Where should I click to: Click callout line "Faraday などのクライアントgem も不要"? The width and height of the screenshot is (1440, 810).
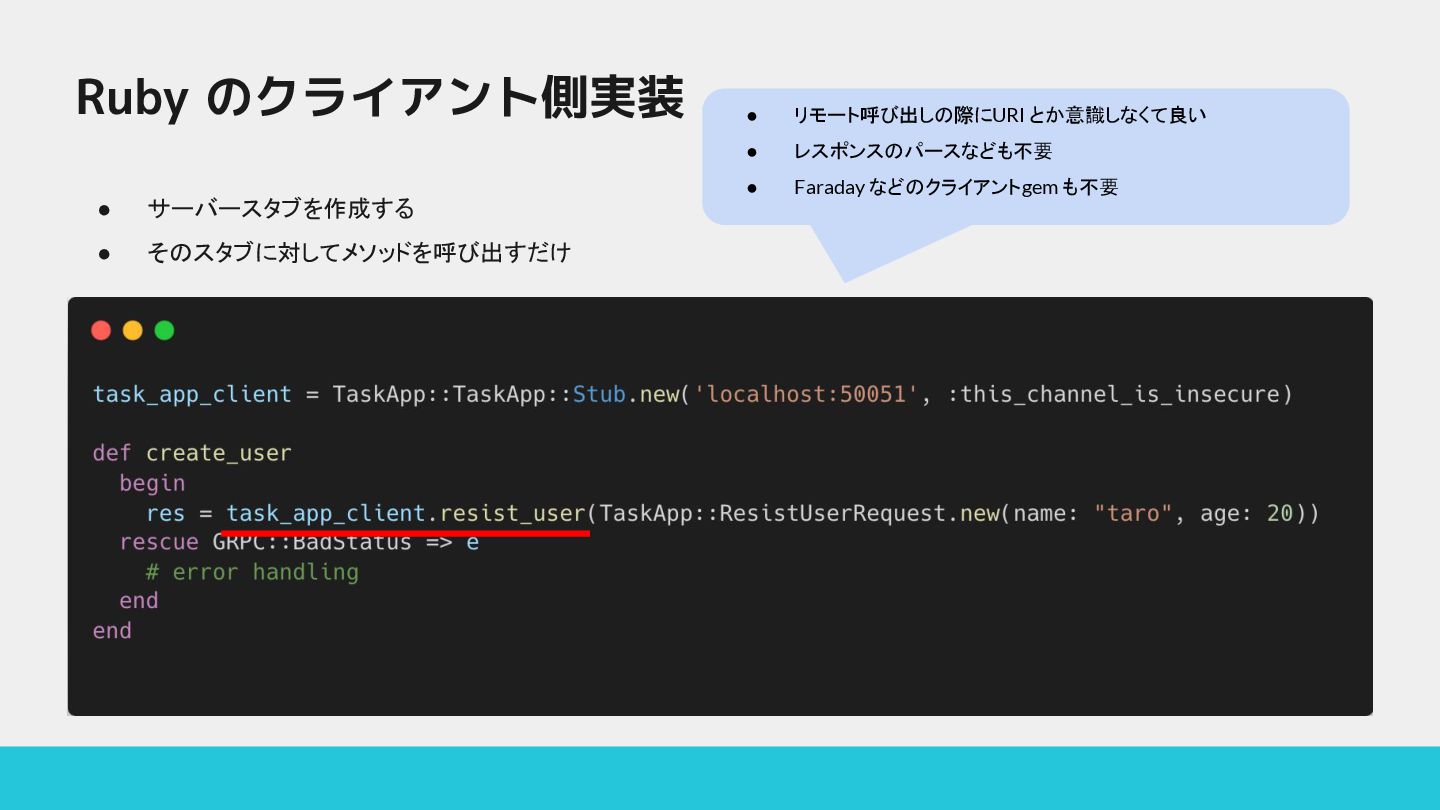[x=956, y=187]
